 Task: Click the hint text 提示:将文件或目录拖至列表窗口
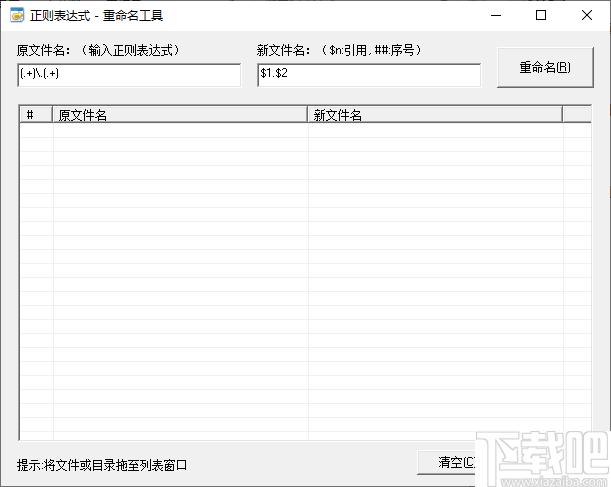coord(102,465)
